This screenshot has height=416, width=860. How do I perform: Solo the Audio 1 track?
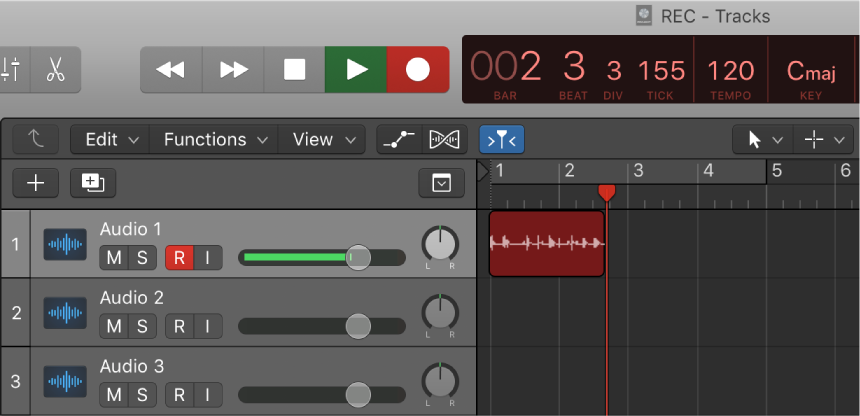click(142, 257)
